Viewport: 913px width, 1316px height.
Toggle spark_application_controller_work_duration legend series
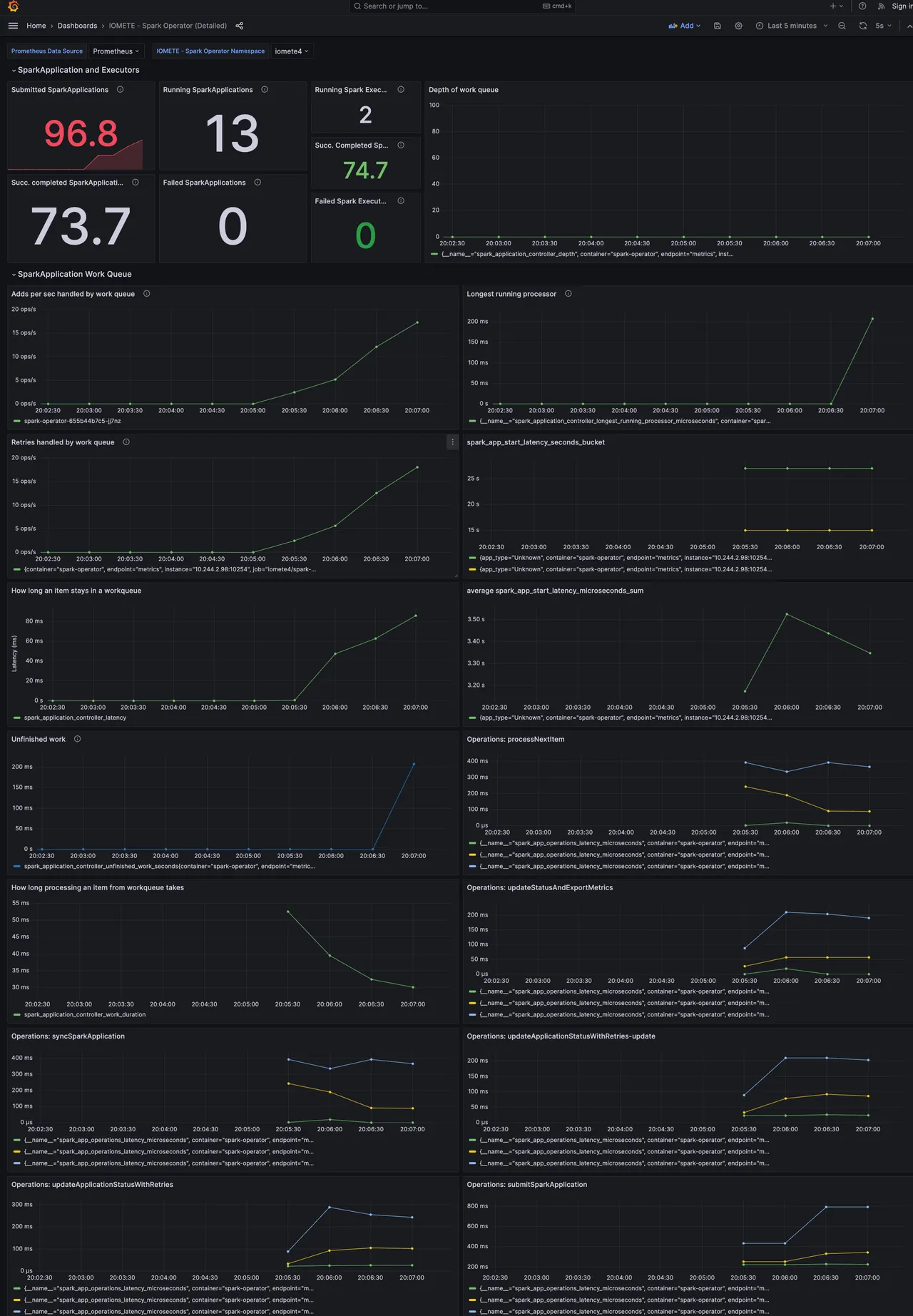[85, 1014]
